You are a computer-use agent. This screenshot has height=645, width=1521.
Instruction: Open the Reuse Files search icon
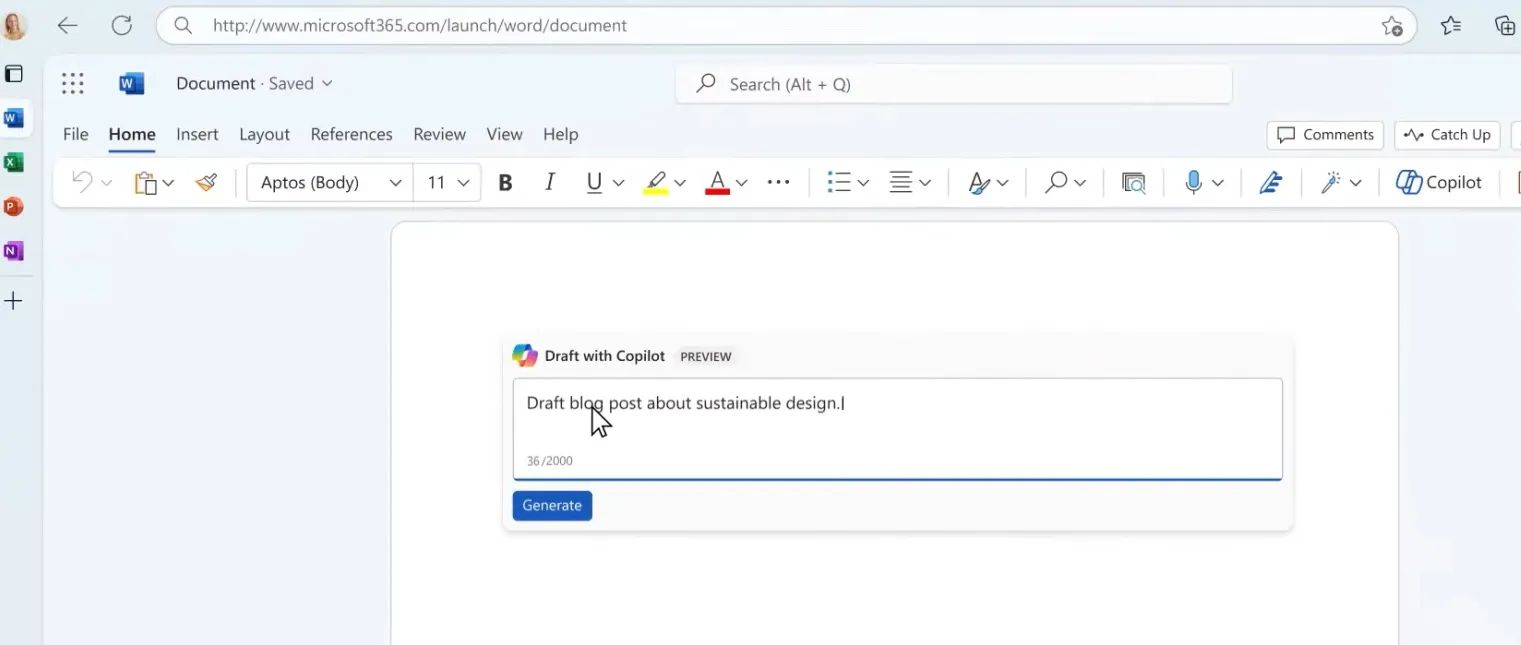click(1133, 183)
